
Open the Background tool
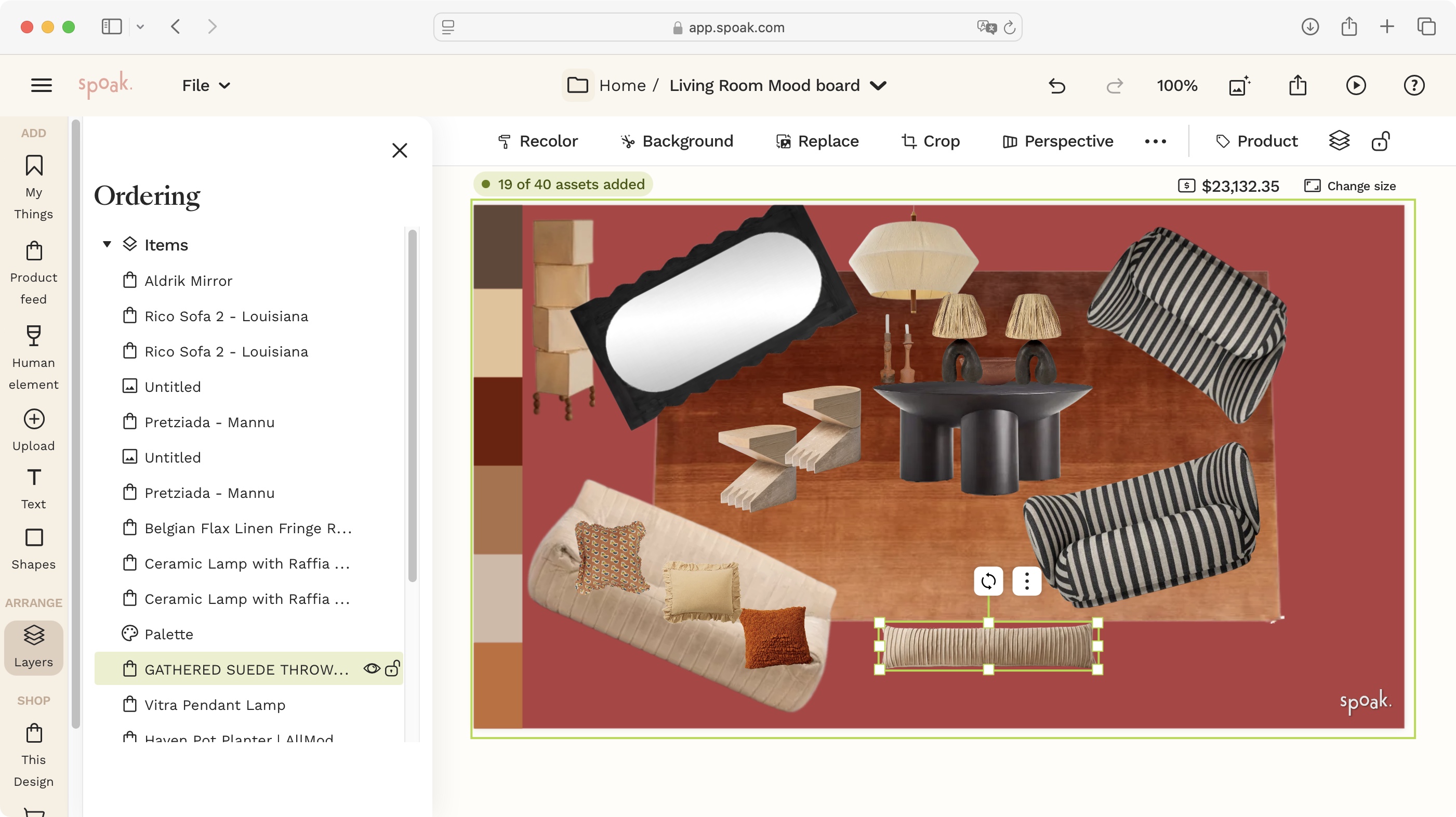(676, 141)
